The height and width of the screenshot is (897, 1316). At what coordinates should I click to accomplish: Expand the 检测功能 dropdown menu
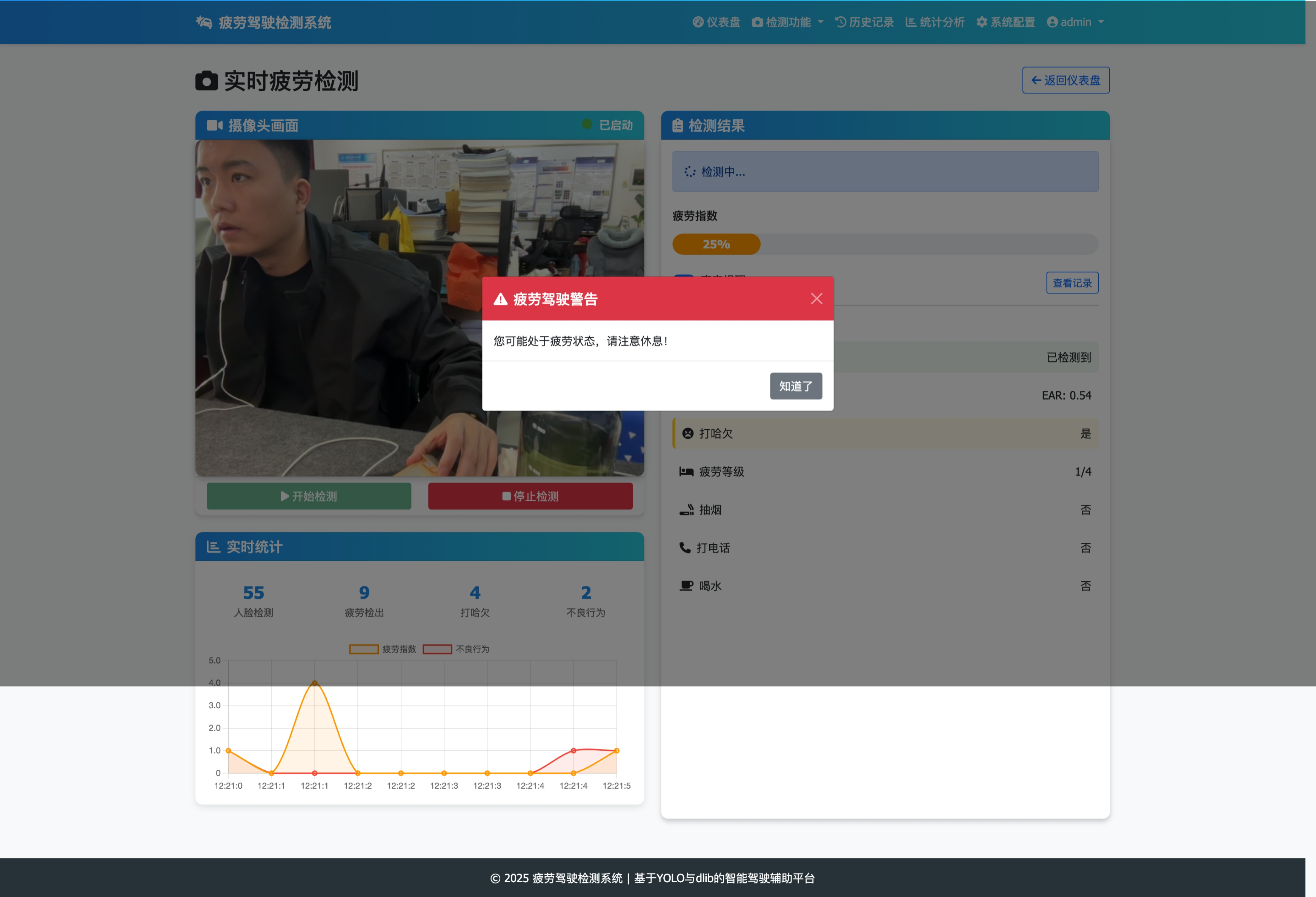[x=788, y=22]
